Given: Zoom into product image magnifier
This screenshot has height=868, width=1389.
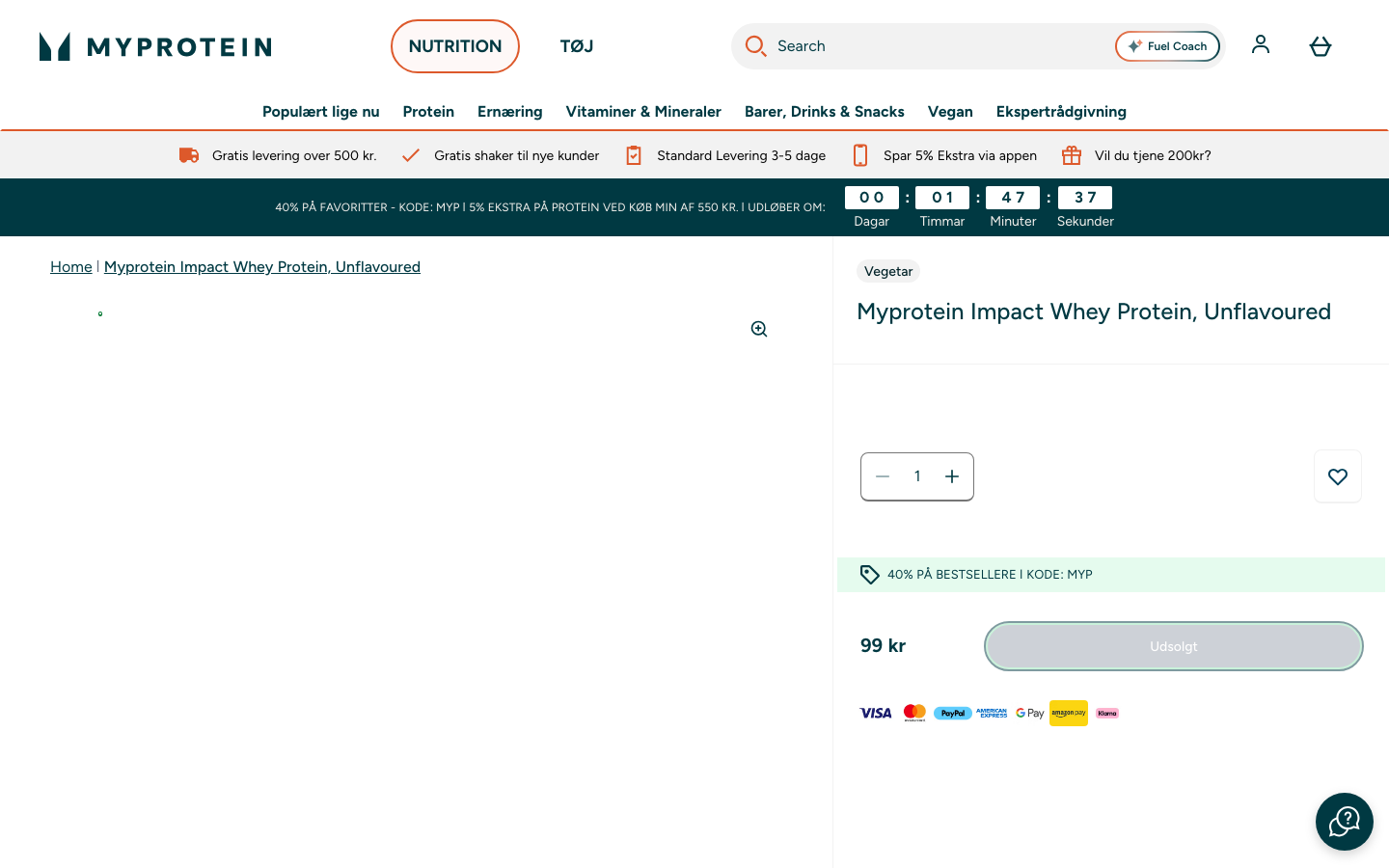Looking at the screenshot, I should [x=759, y=329].
